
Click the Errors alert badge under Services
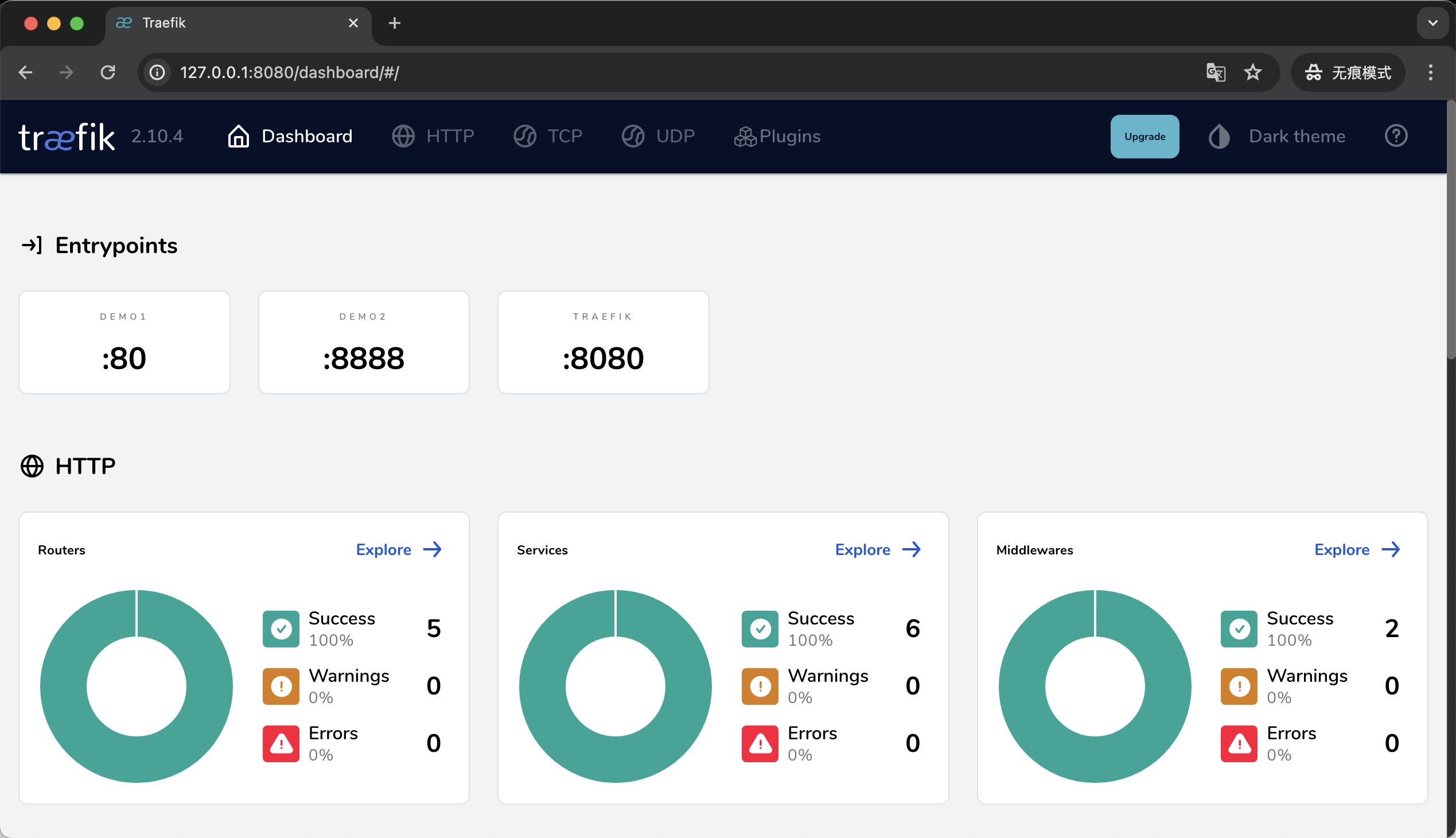tap(760, 743)
